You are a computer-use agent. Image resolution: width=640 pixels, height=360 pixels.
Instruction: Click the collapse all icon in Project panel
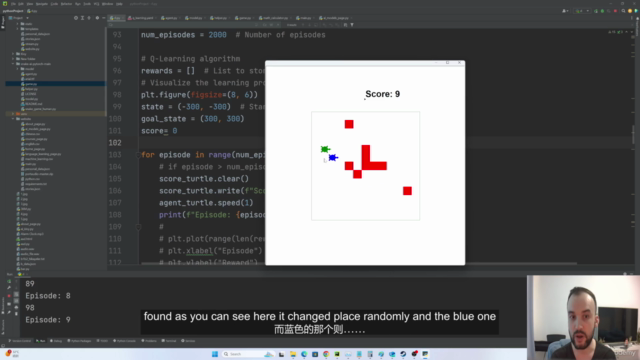[89, 18]
